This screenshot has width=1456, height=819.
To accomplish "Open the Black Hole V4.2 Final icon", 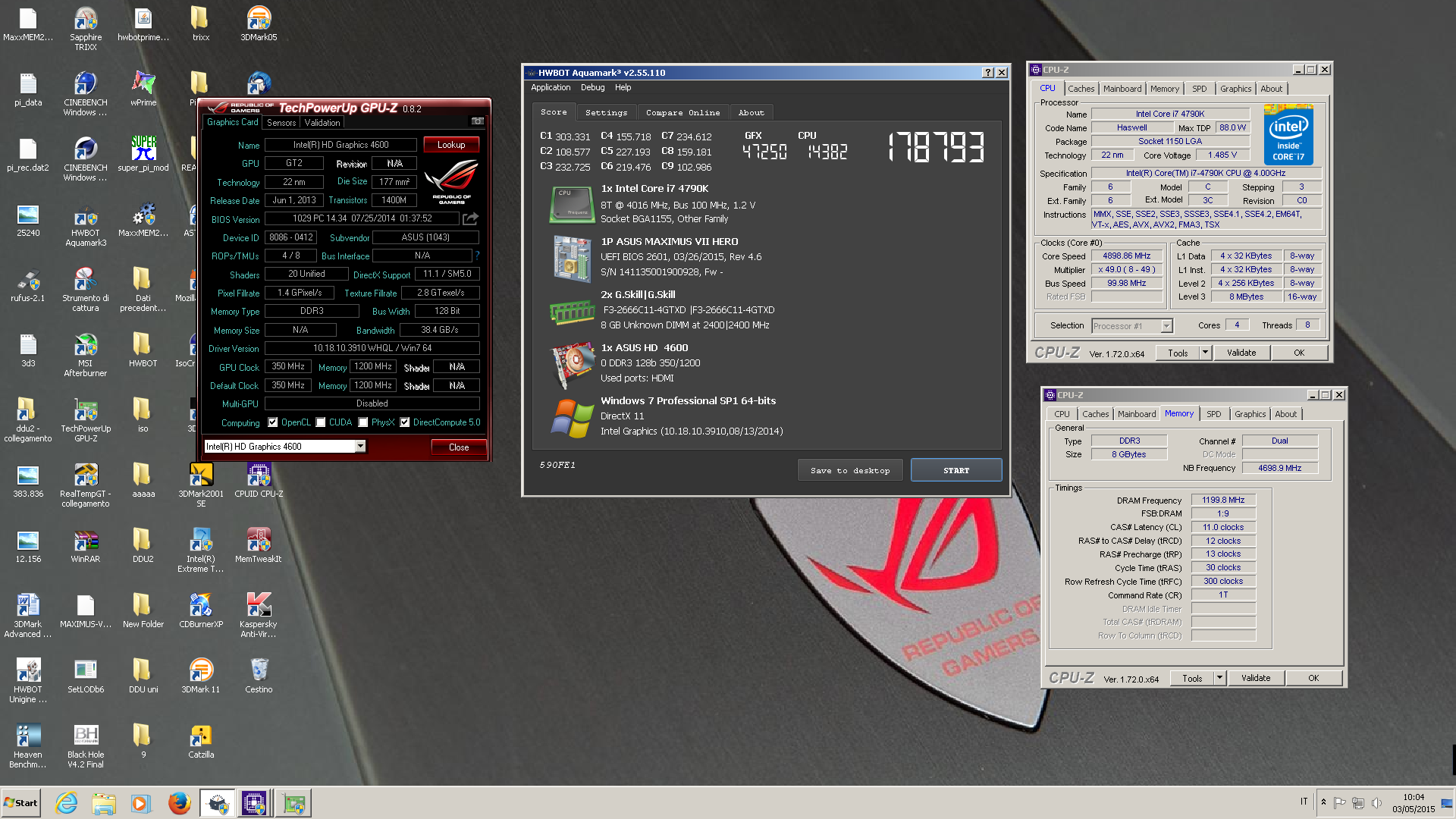I will (x=86, y=746).
